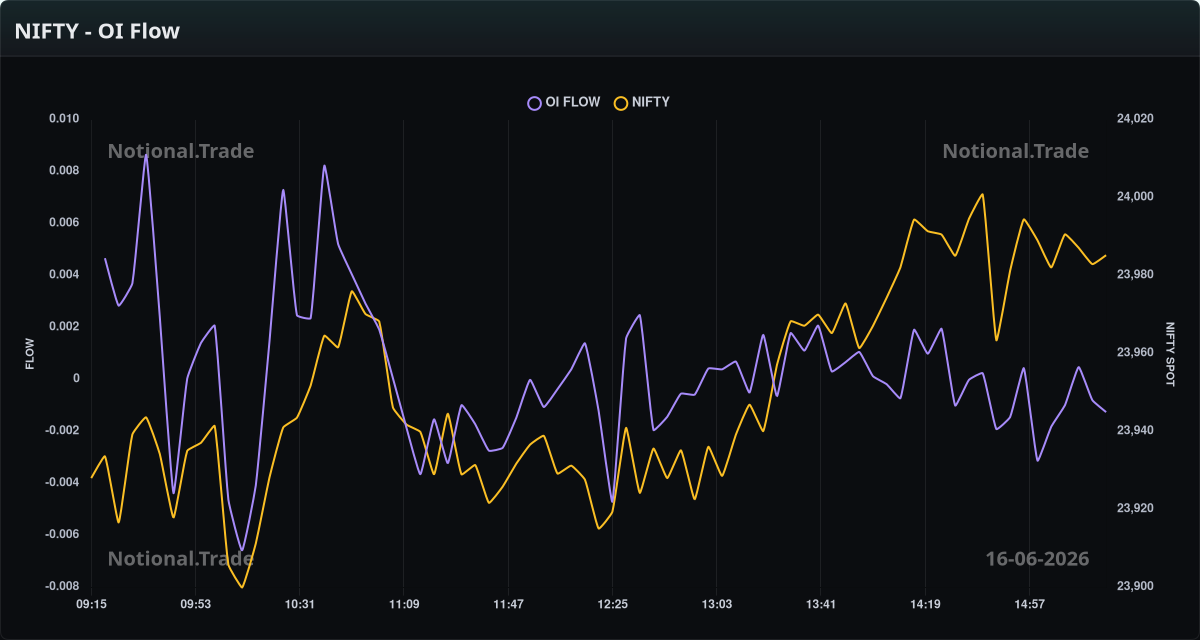
Task: Click the 23,980 spot axis value
Action: [x=1135, y=275]
